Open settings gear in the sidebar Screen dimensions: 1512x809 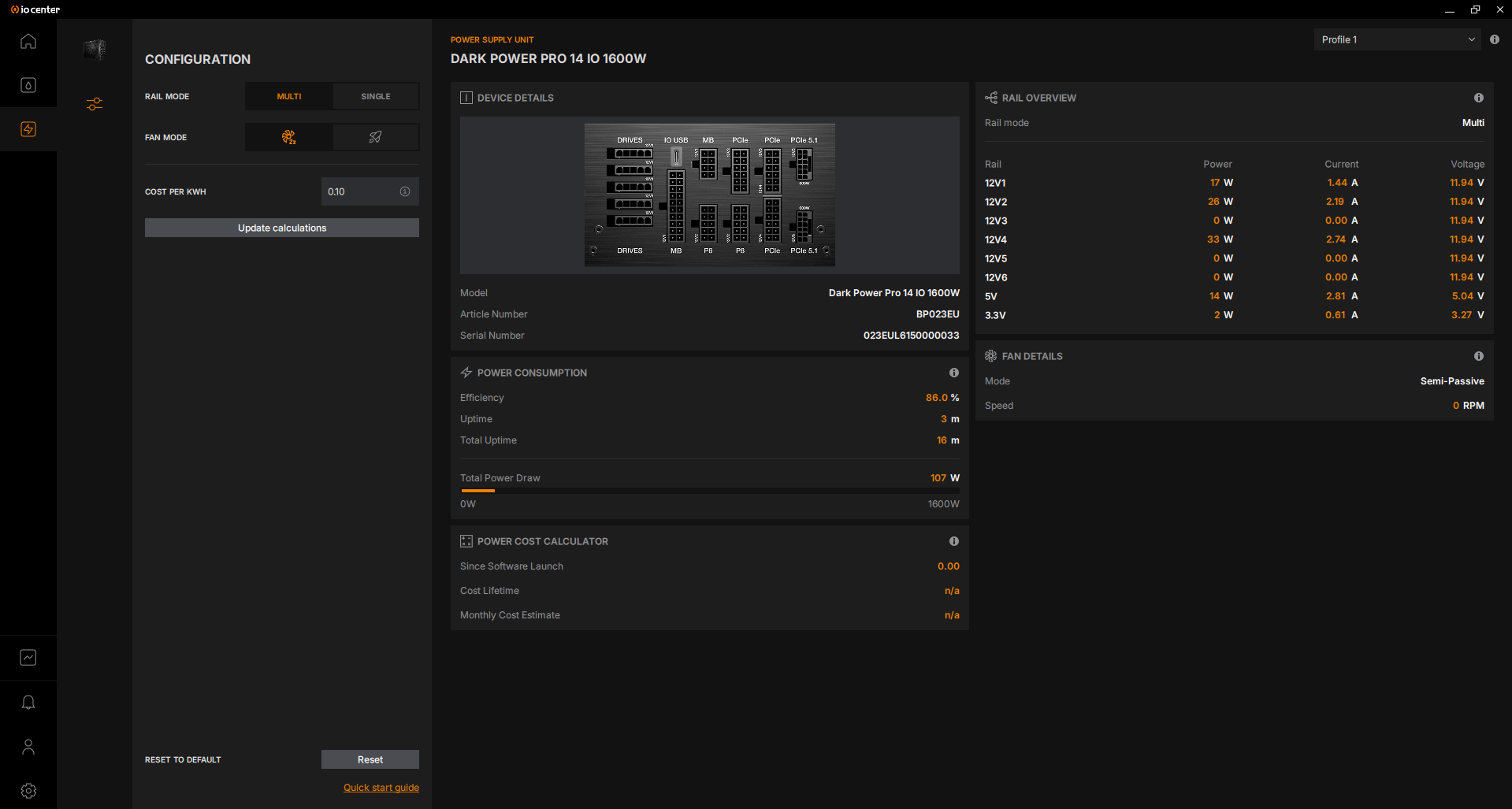click(28, 791)
